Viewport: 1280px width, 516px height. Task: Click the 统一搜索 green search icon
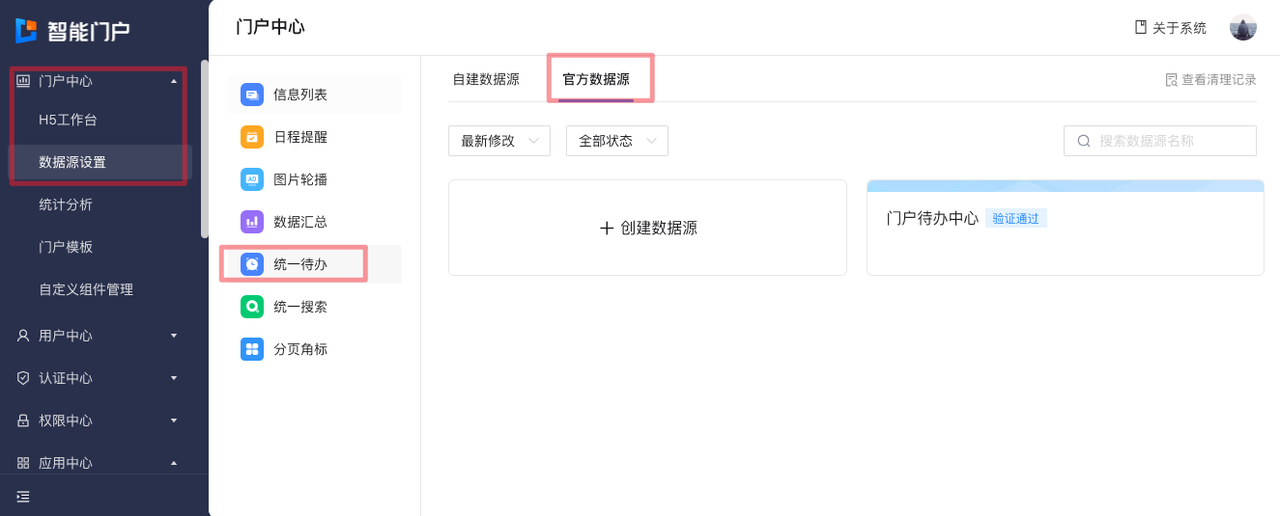pyautogui.click(x=252, y=307)
